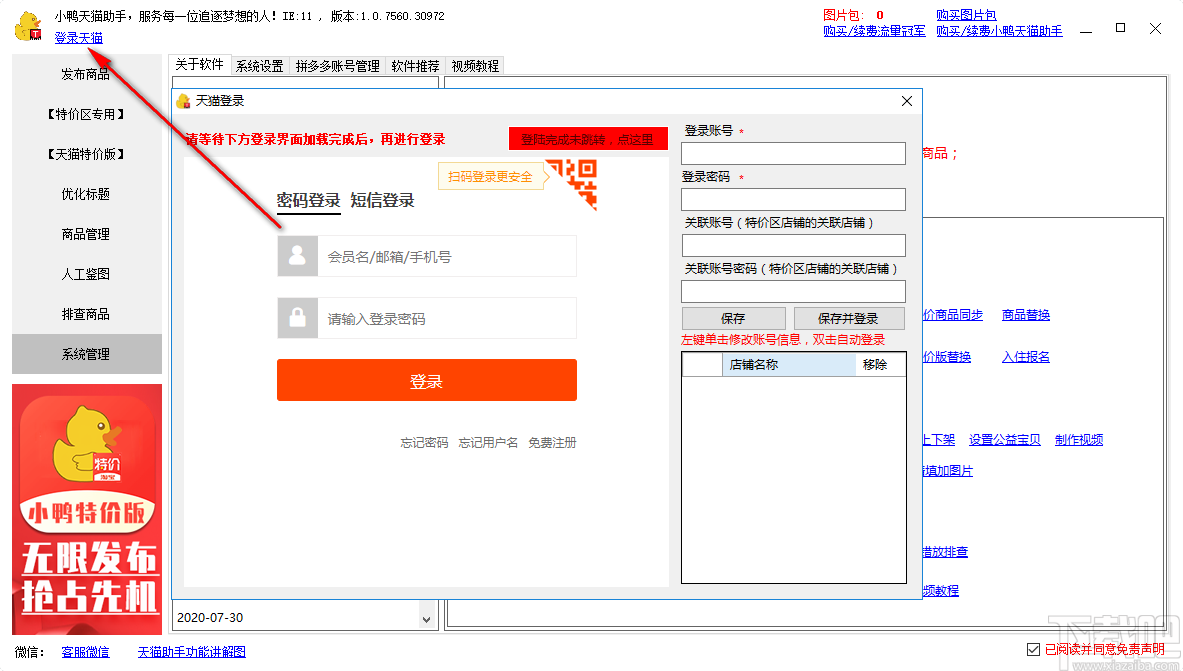Select 密码登录 login mode
The height and width of the screenshot is (671, 1183).
tap(308, 201)
